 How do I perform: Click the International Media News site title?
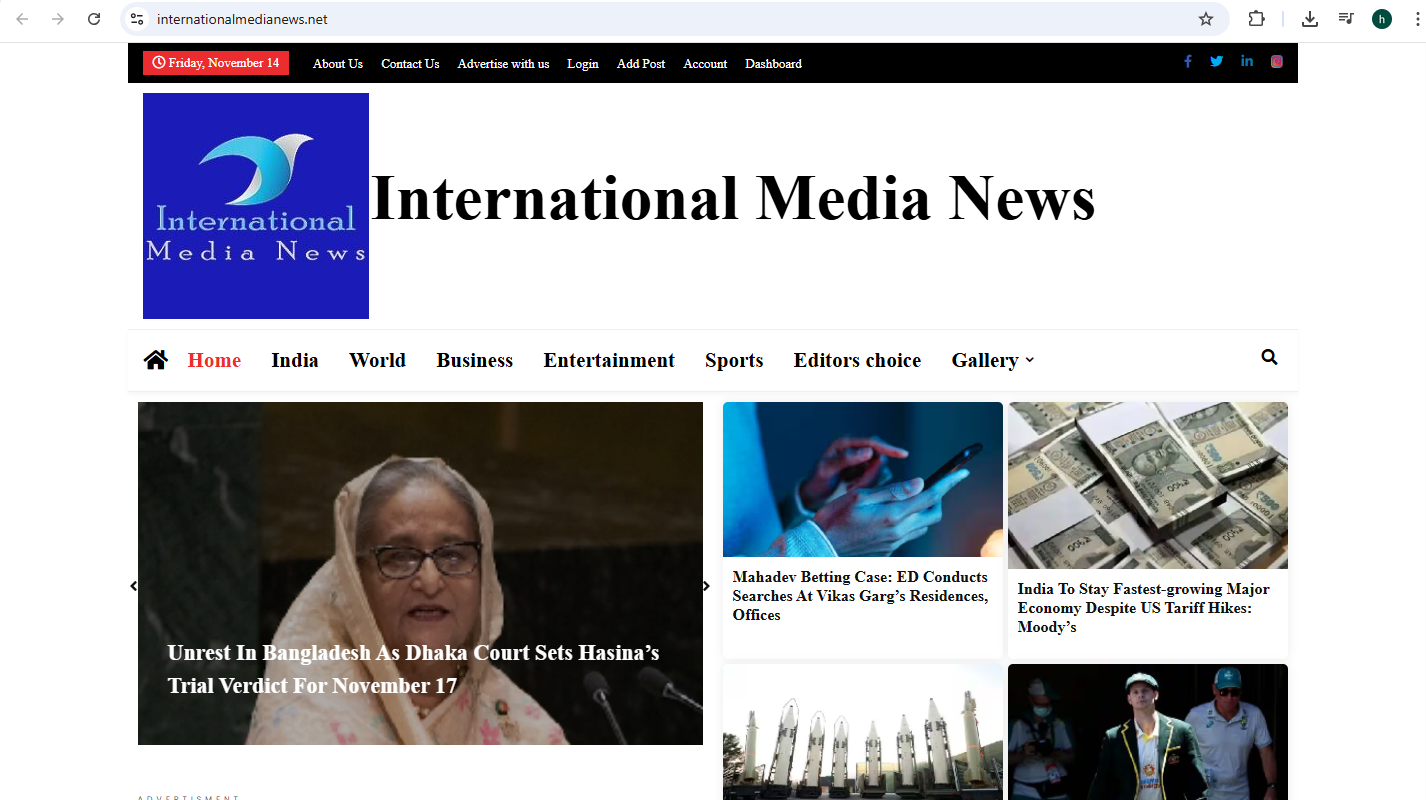[x=733, y=198]
